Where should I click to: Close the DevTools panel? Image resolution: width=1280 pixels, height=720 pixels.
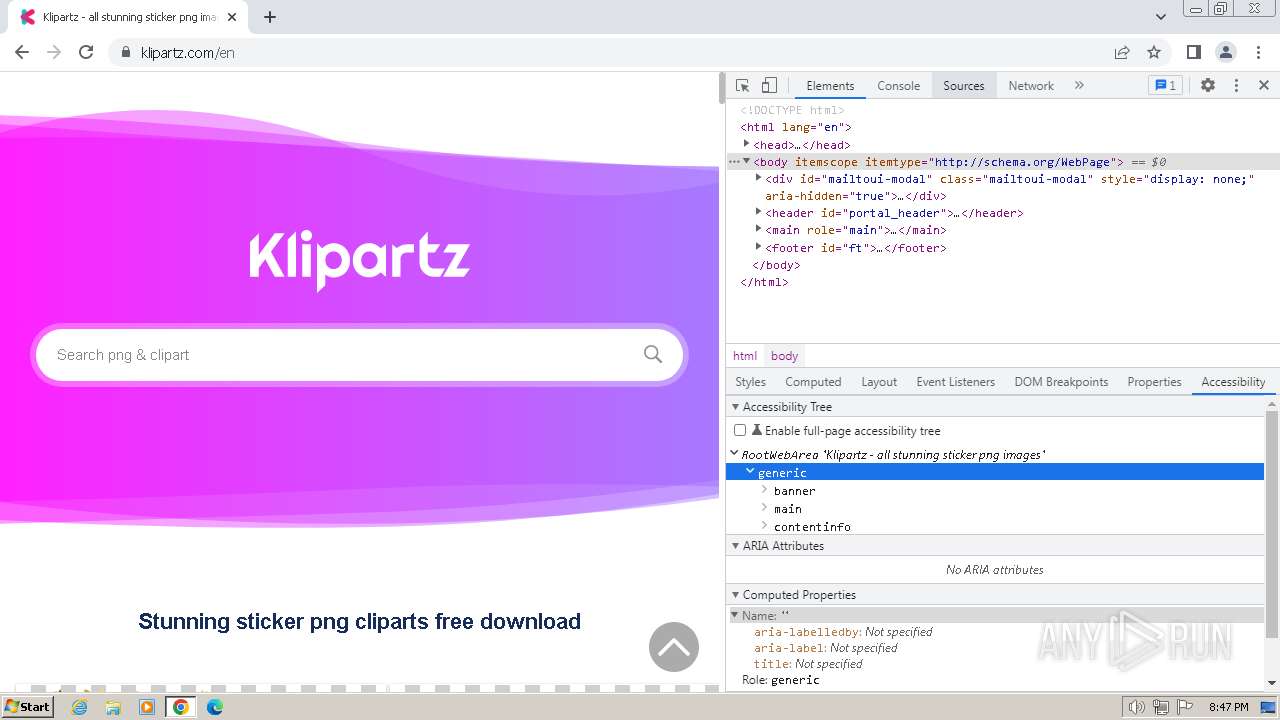click(1264, 85)
